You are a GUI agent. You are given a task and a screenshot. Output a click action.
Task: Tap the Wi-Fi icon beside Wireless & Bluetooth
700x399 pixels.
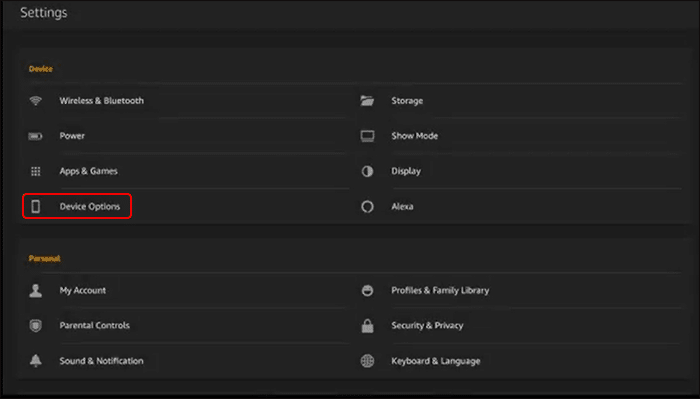[x=36, y=100]
